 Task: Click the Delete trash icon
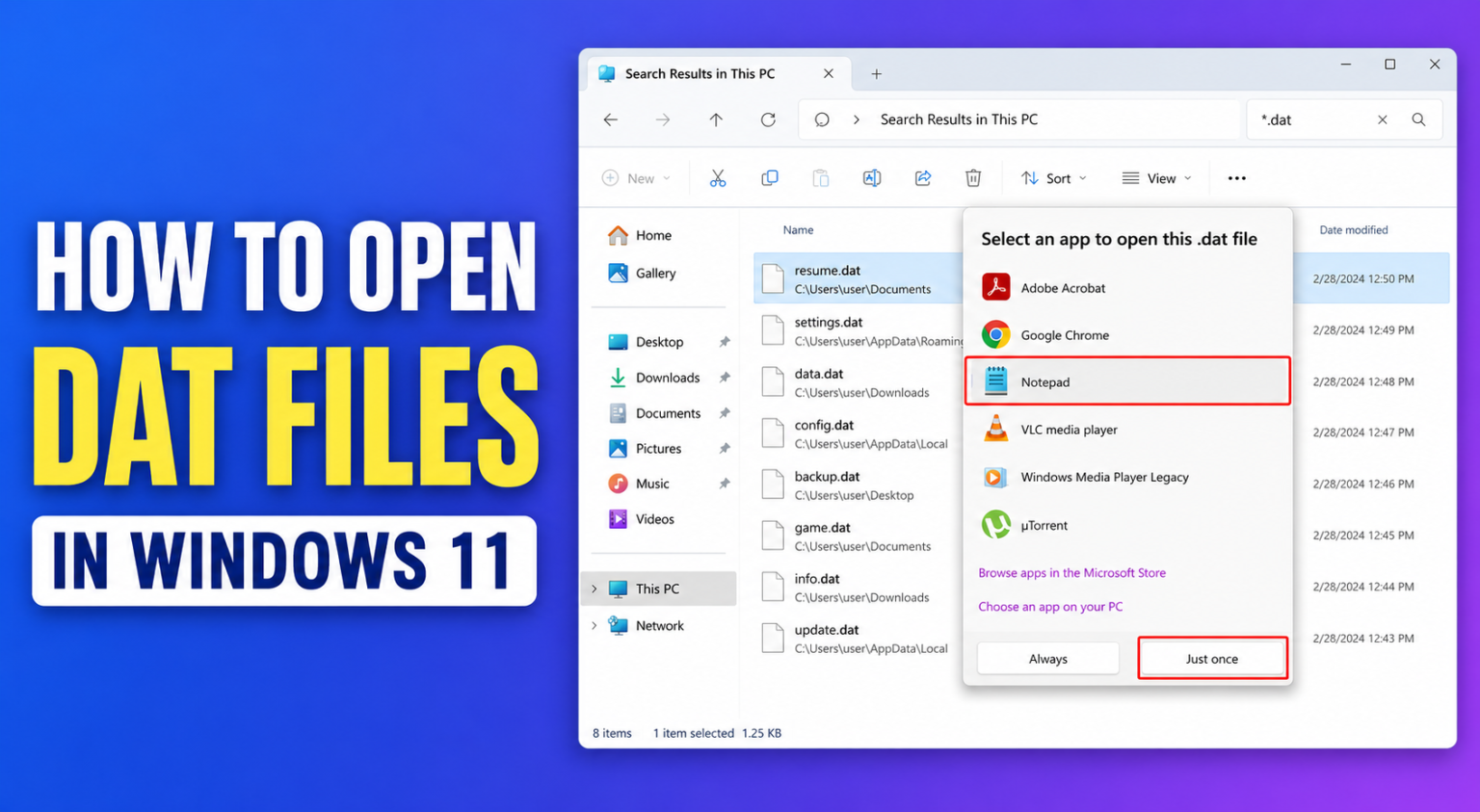point(973,178)
